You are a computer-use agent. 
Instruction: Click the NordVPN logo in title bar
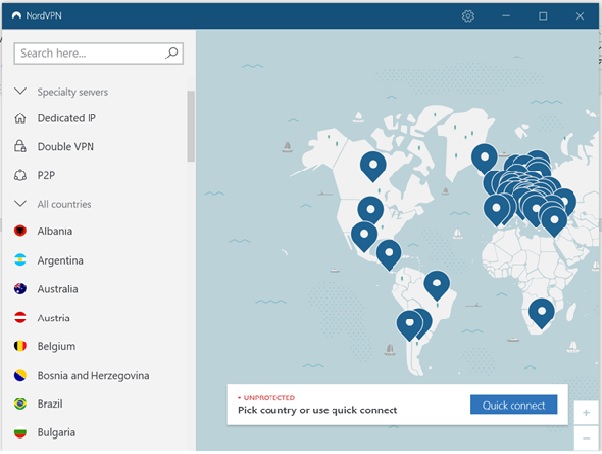pyautogui.click(x=16, y=16)
